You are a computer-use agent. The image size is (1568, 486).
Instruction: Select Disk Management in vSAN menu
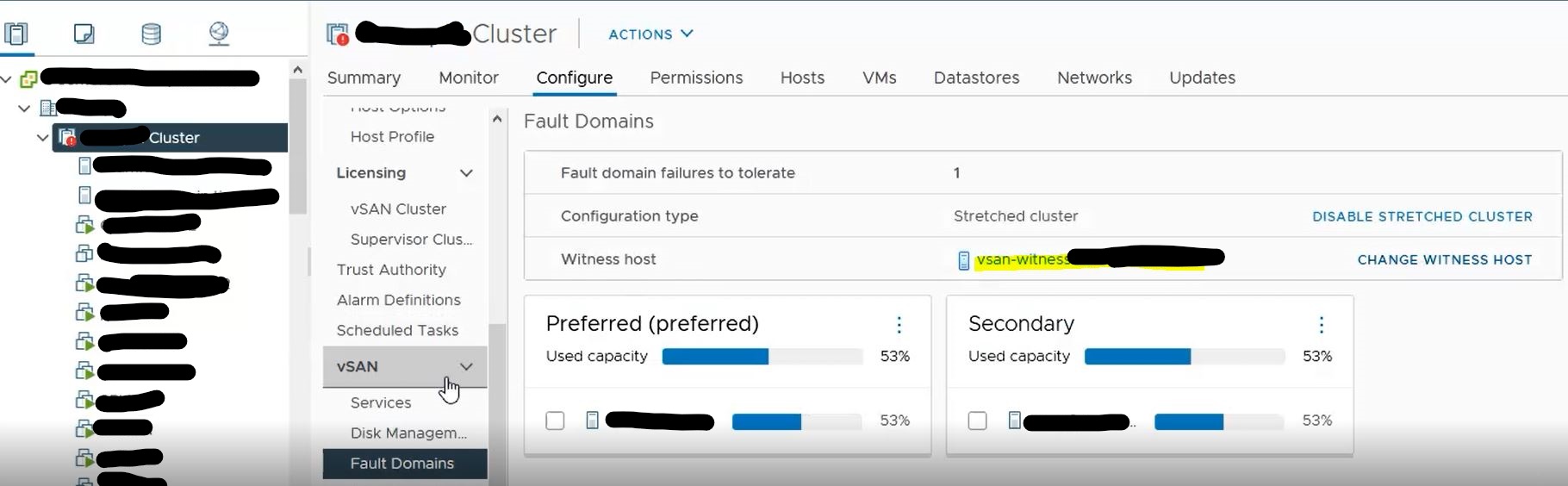(408, 433)
